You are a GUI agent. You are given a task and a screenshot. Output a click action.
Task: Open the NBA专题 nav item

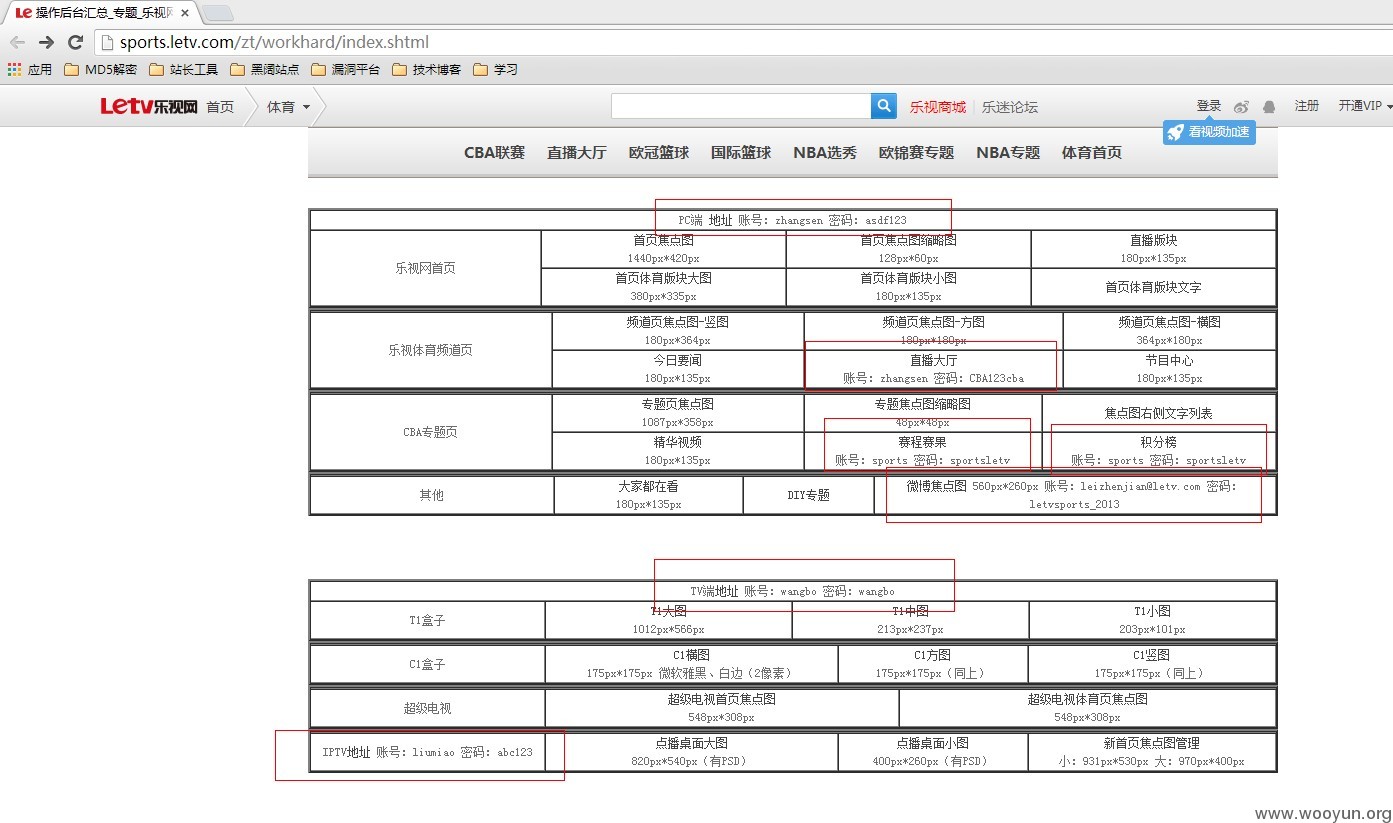click(1008, 152)
